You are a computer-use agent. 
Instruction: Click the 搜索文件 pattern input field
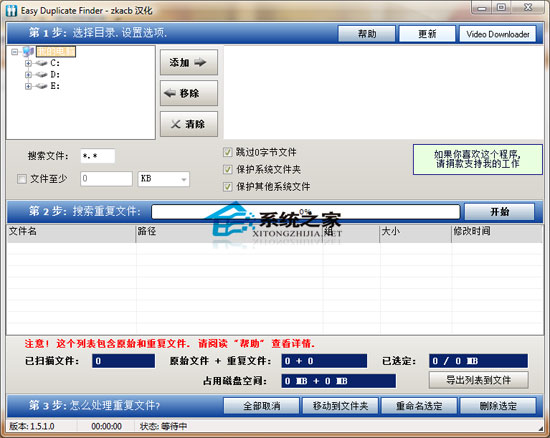tap(98, 156)
